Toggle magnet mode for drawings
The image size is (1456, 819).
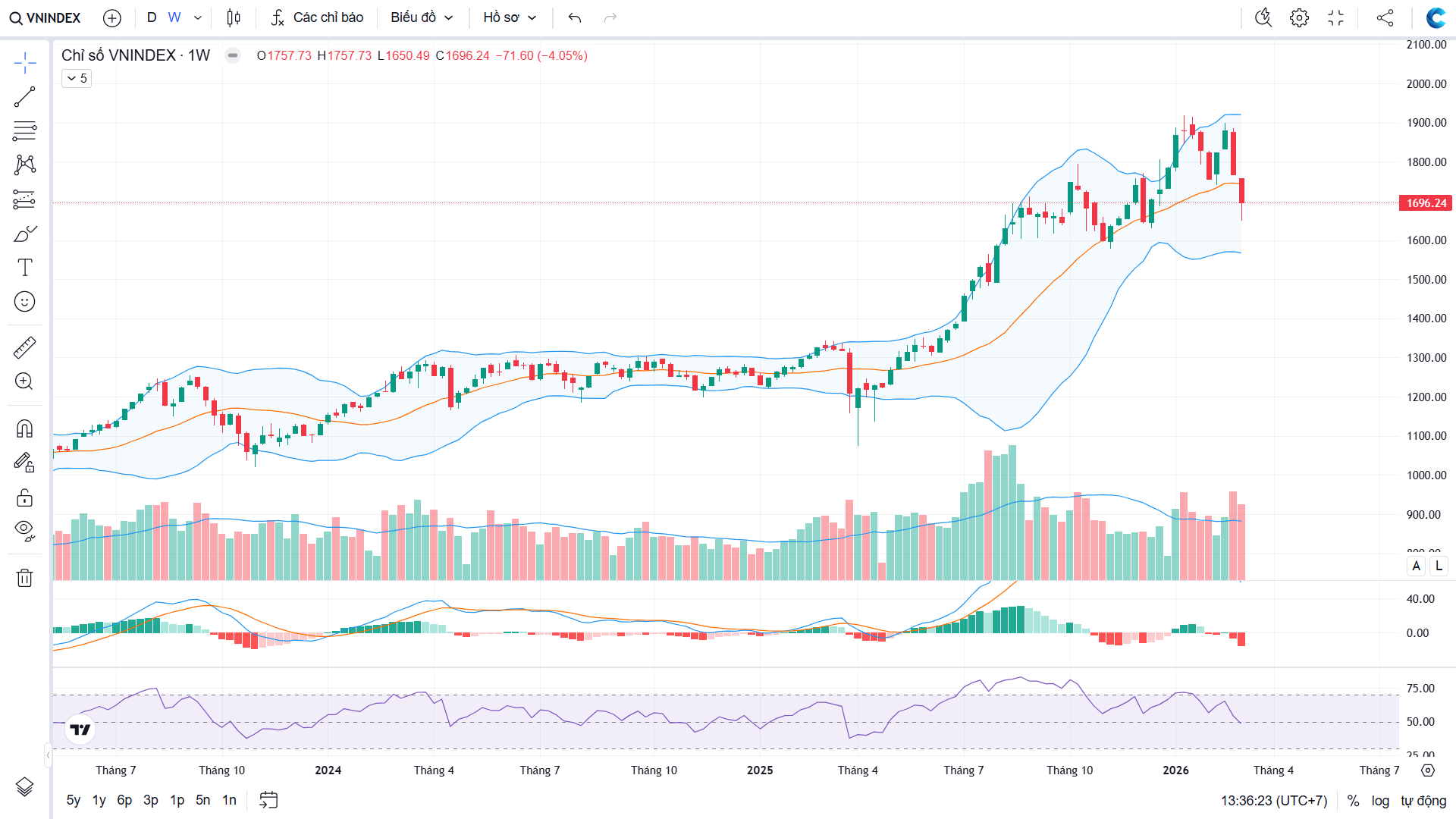[x=24, y=429]
